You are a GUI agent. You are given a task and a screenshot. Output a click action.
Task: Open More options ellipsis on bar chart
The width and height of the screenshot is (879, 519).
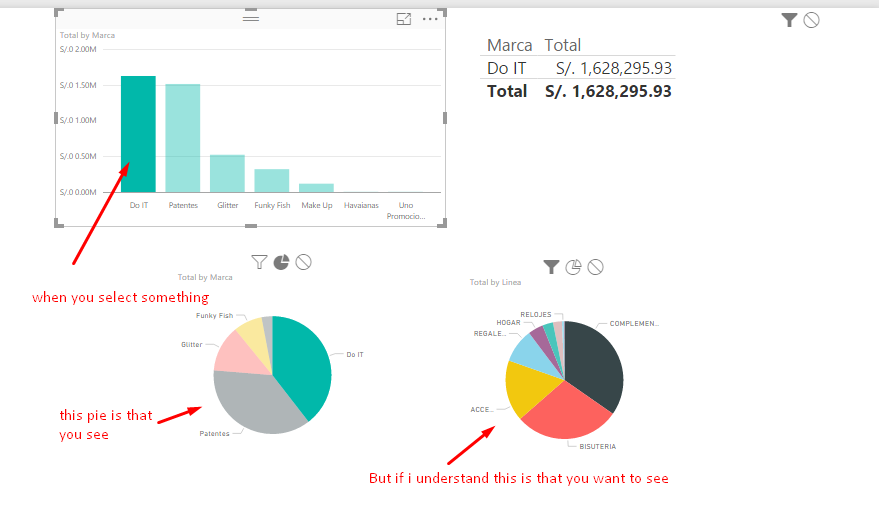point(430,19)
